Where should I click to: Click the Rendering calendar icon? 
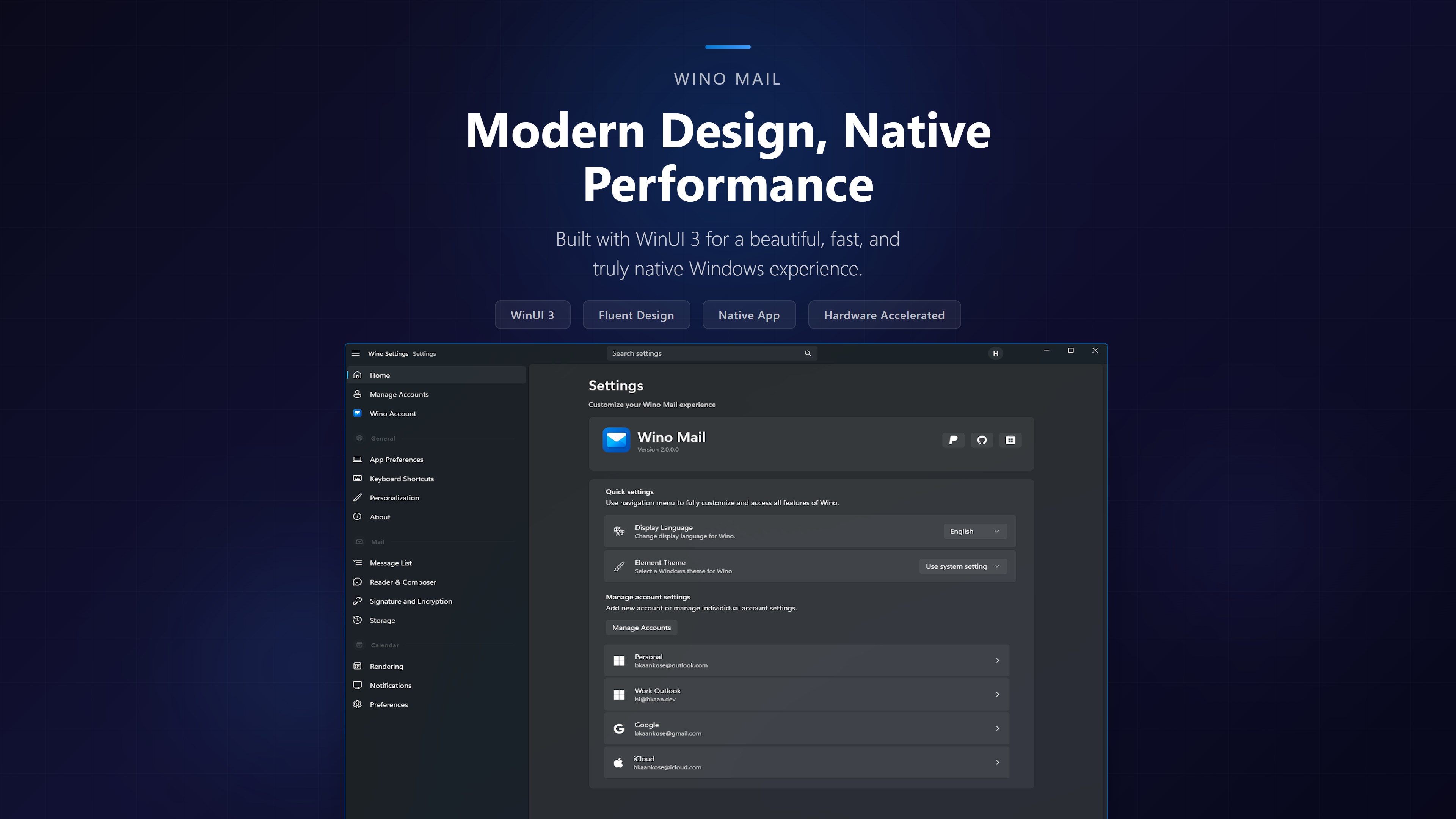tap(357, 666)
